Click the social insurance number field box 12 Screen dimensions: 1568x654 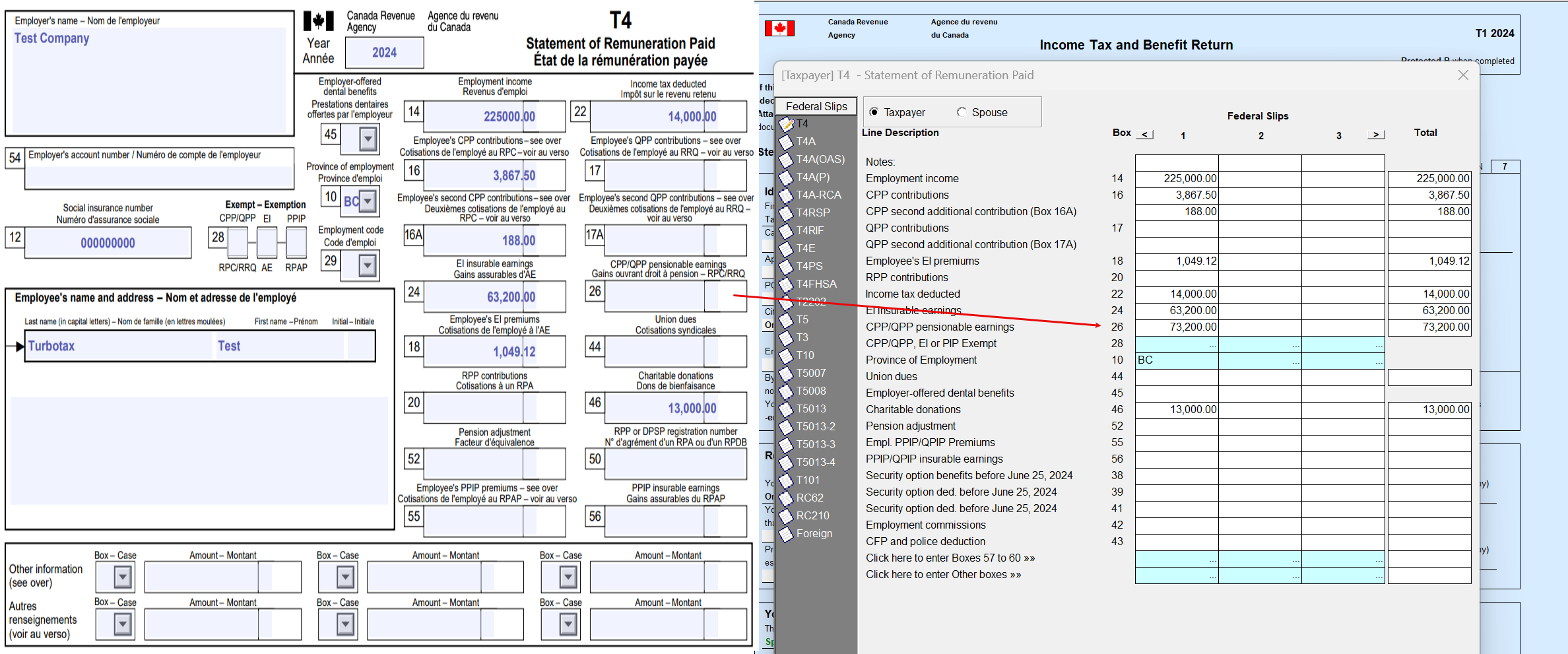coord(108,243)
